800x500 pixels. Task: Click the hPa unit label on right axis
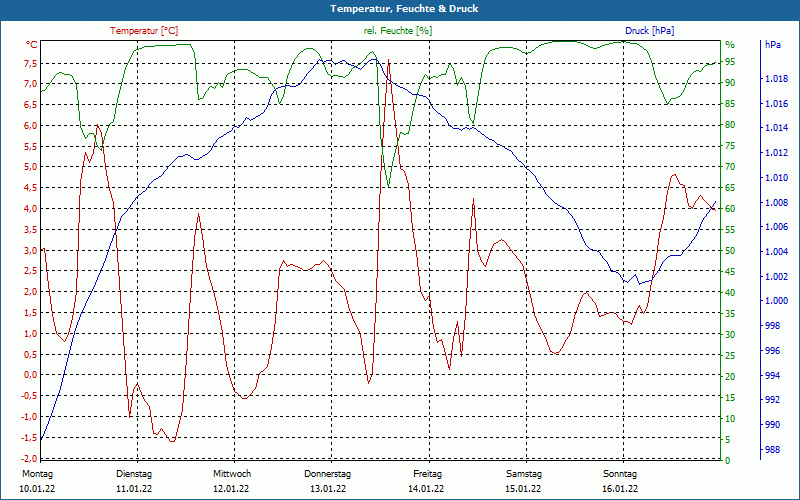point(773,45)
